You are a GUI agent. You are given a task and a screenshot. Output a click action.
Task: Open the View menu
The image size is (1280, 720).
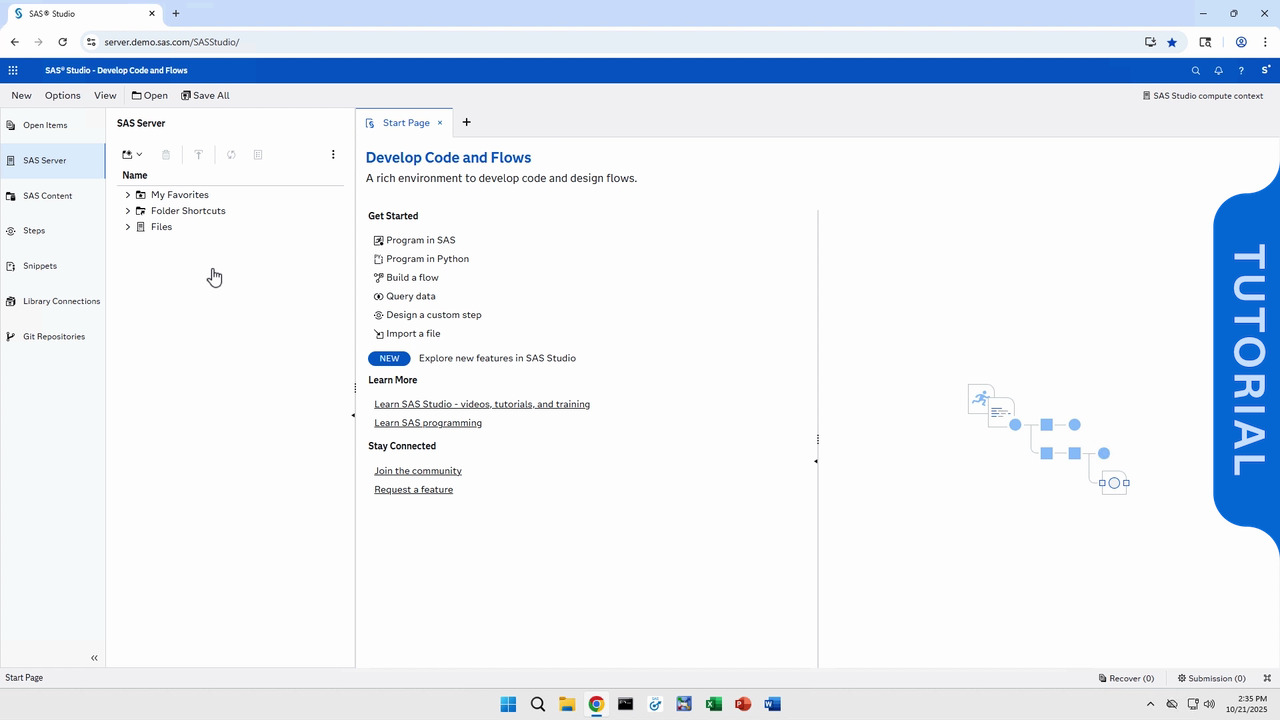coord(105,96)
